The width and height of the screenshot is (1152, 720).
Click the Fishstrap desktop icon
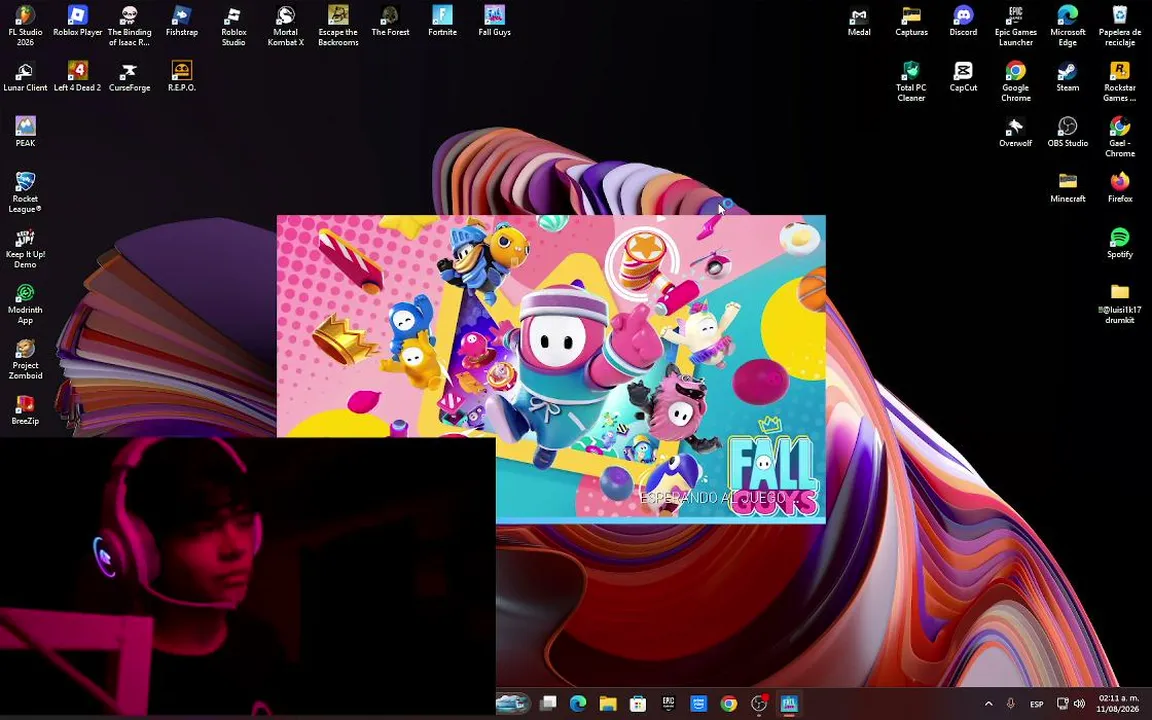point(181,21)
